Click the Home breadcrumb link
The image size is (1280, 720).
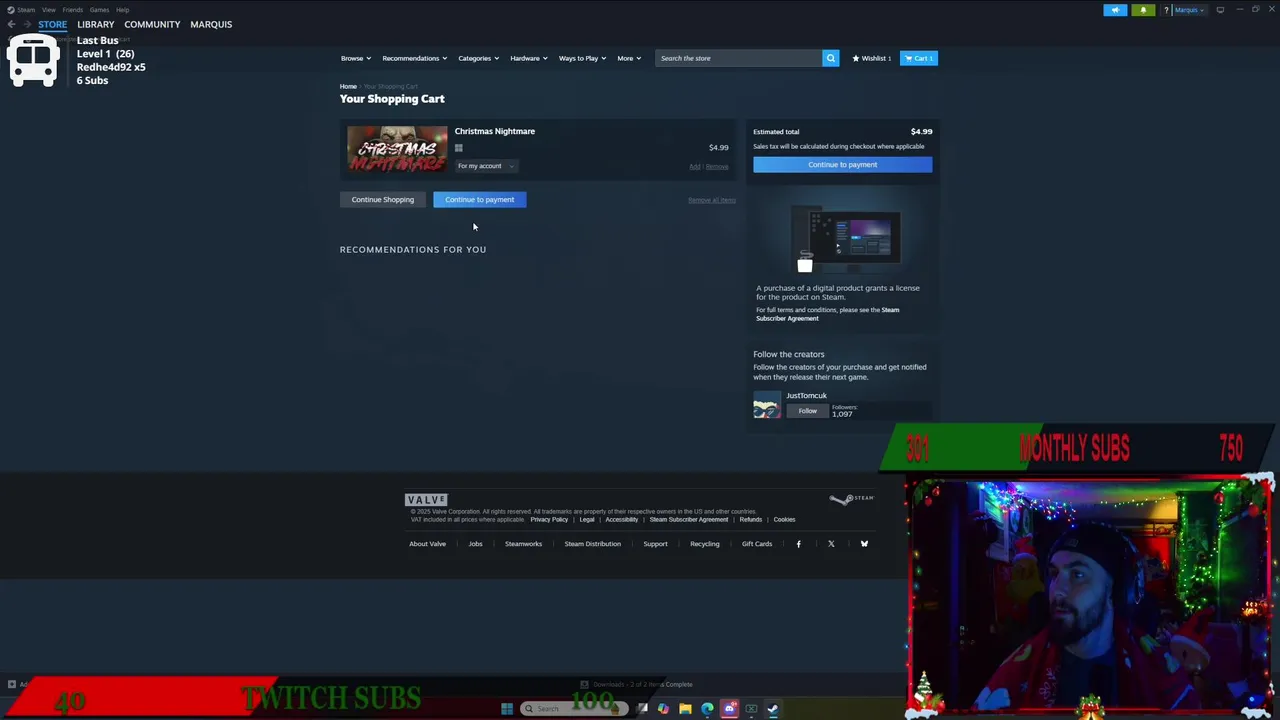coord(348,87)
